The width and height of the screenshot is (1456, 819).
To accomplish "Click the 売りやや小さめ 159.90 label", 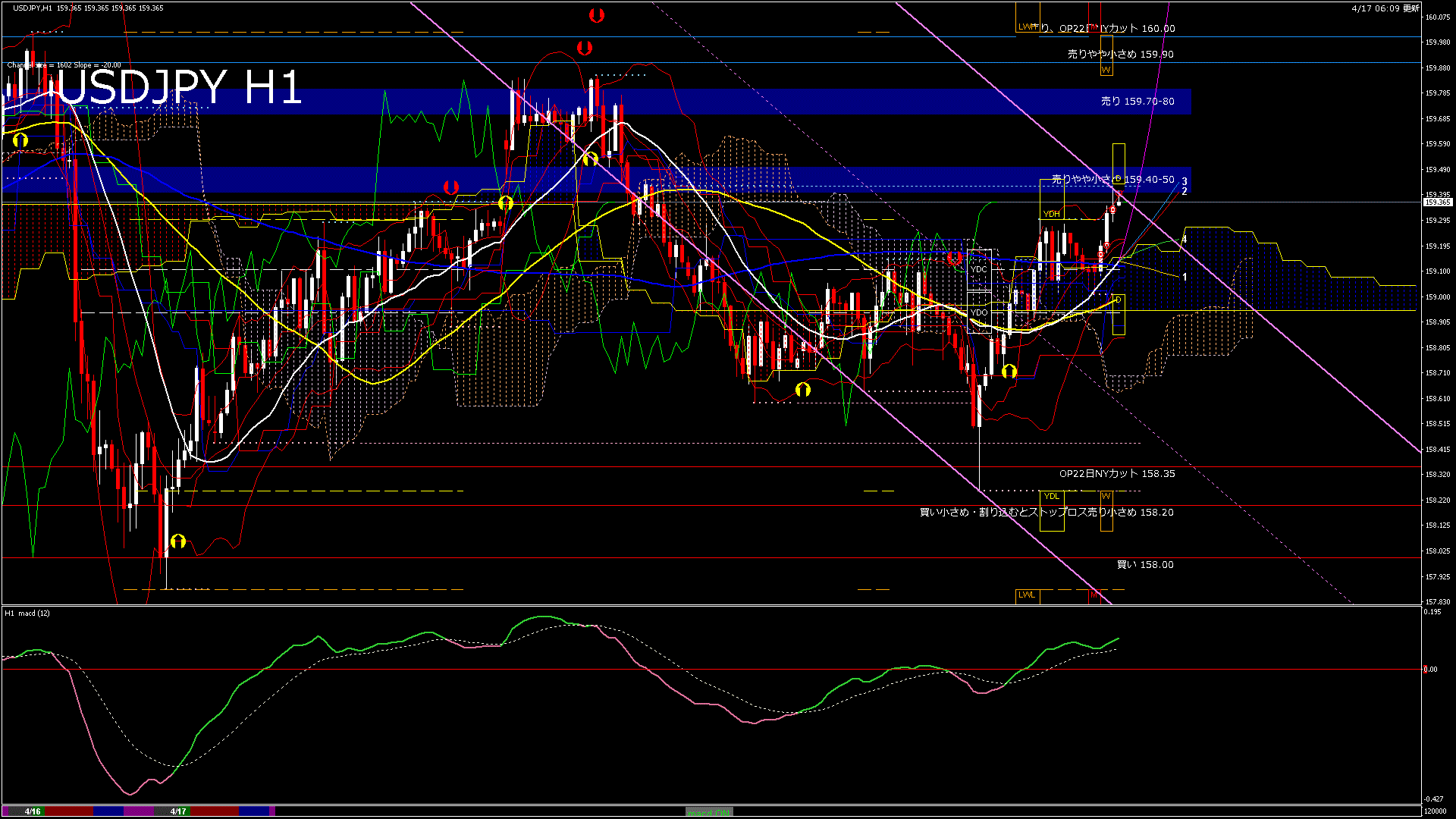I will tap(1120, 55).
